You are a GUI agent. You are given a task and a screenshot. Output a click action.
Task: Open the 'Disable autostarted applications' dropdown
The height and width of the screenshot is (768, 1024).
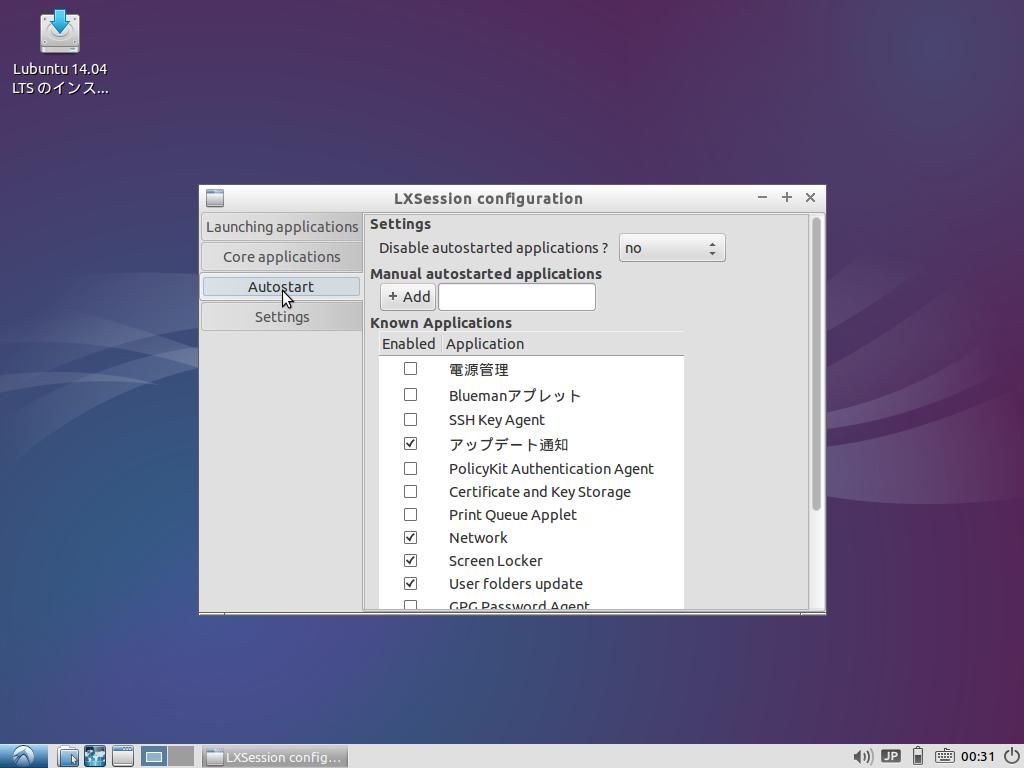point(671,247)
